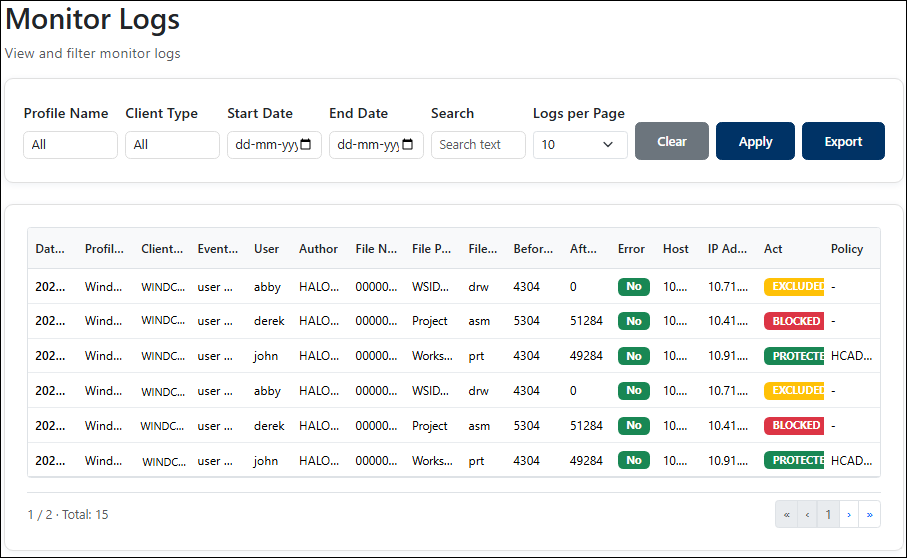This screenshot has height=558, width=907.
Task: Click HCAD... policy in last row
Action: coord(851,460)
